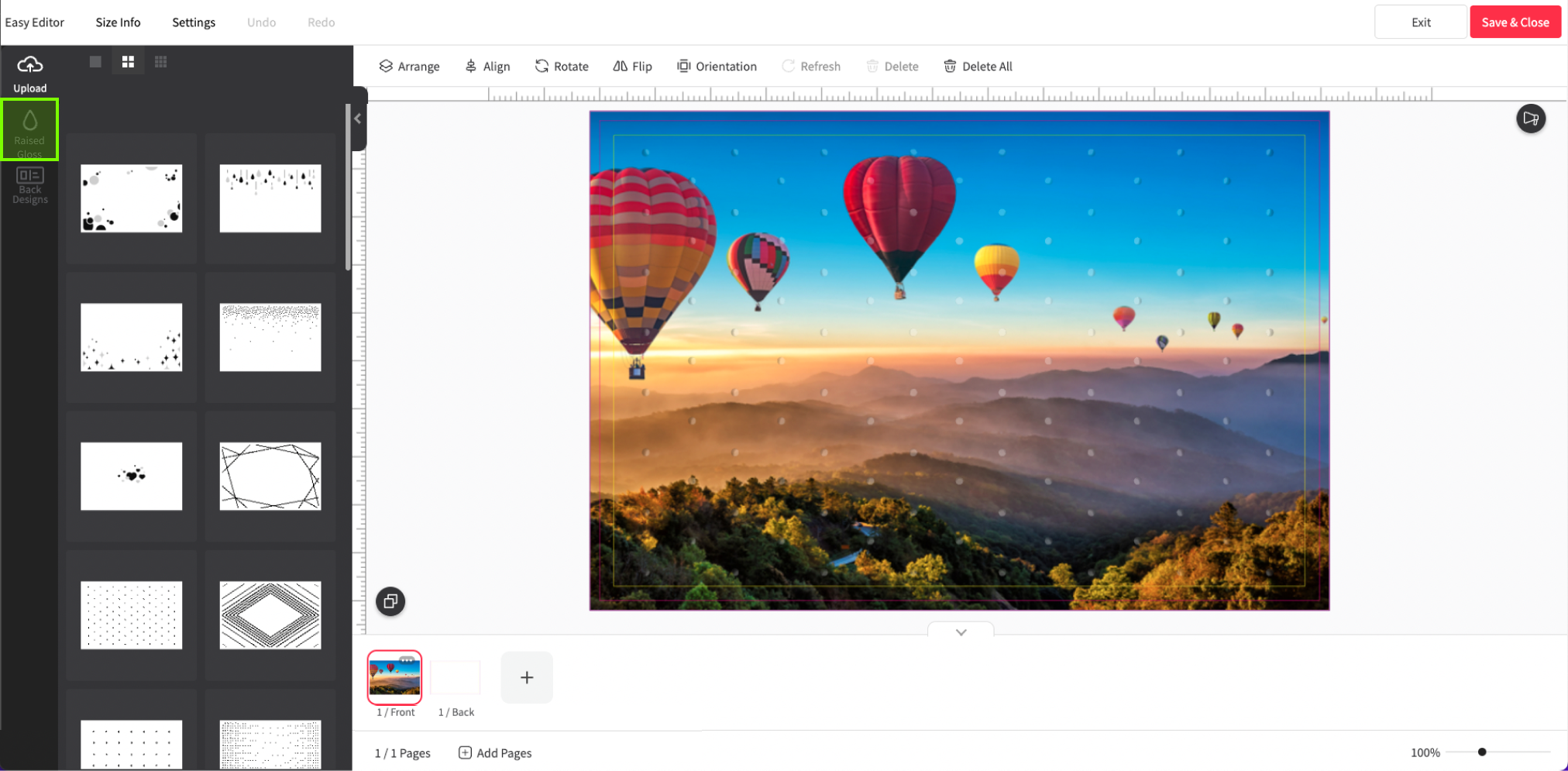Click Redo in the top bar
Viewport: 1568px width, 771px height.
click(x=322, y=22)
